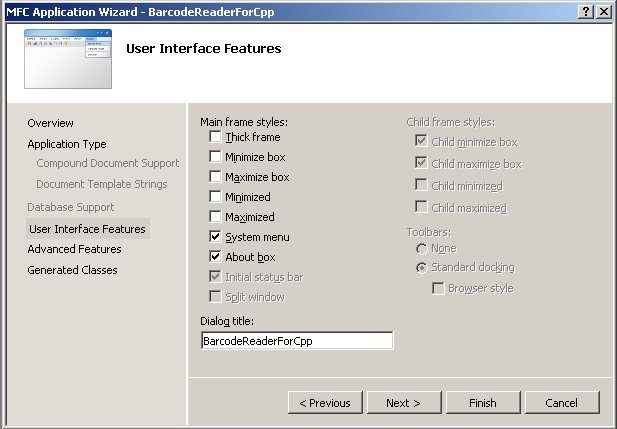Disable the About box option

coord(215,257)
